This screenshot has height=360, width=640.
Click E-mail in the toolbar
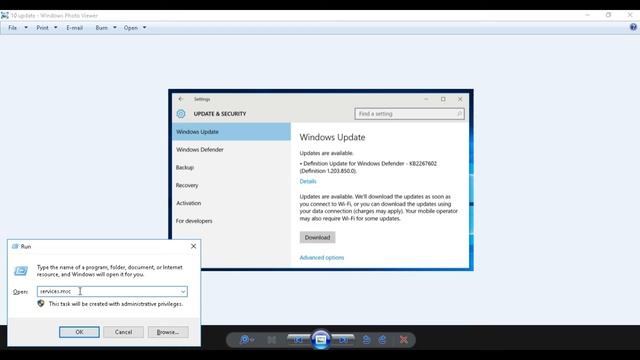pyautogui.click(x=75, y=28)
